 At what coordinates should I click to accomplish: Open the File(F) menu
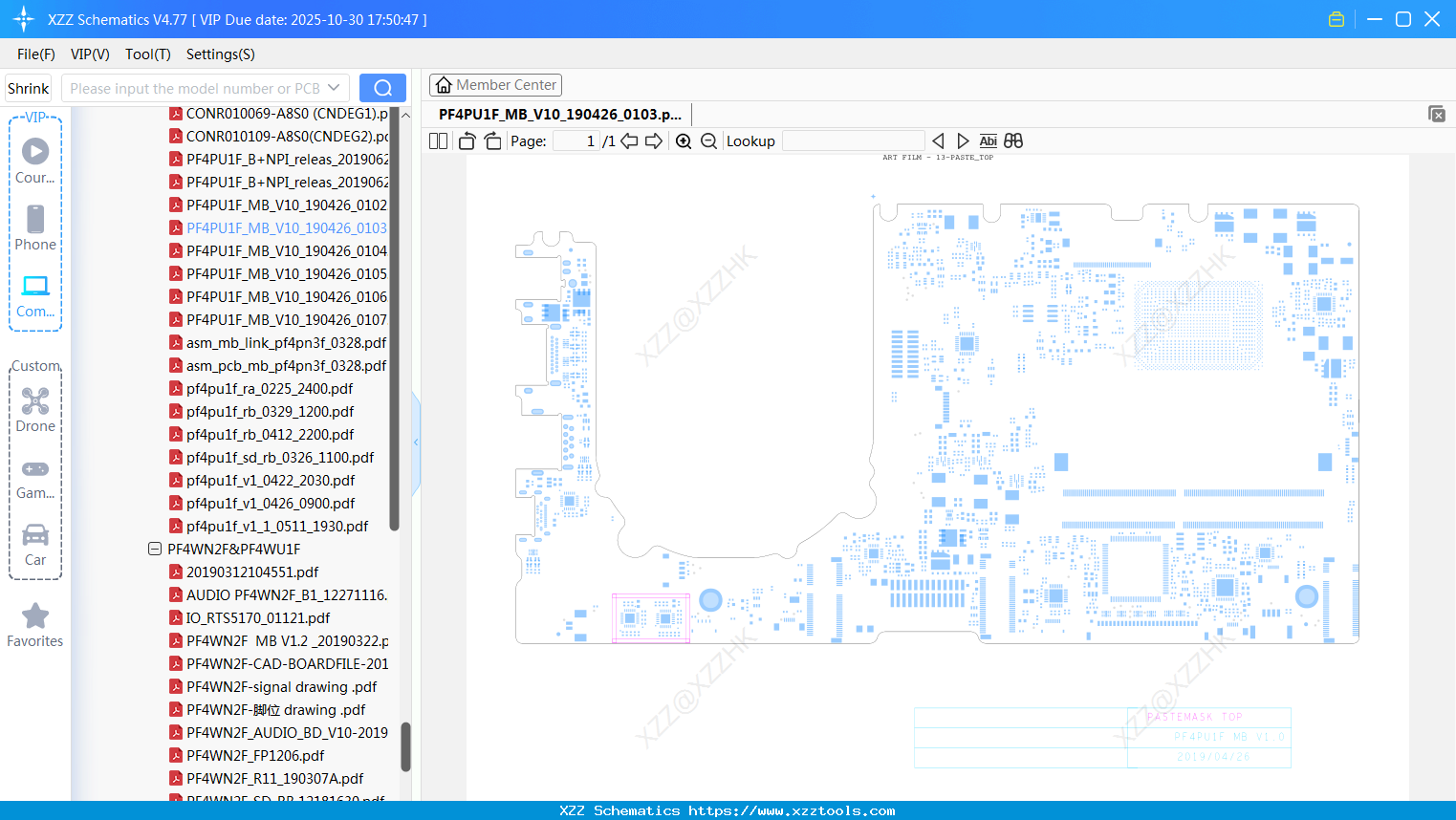pos(36,54)
